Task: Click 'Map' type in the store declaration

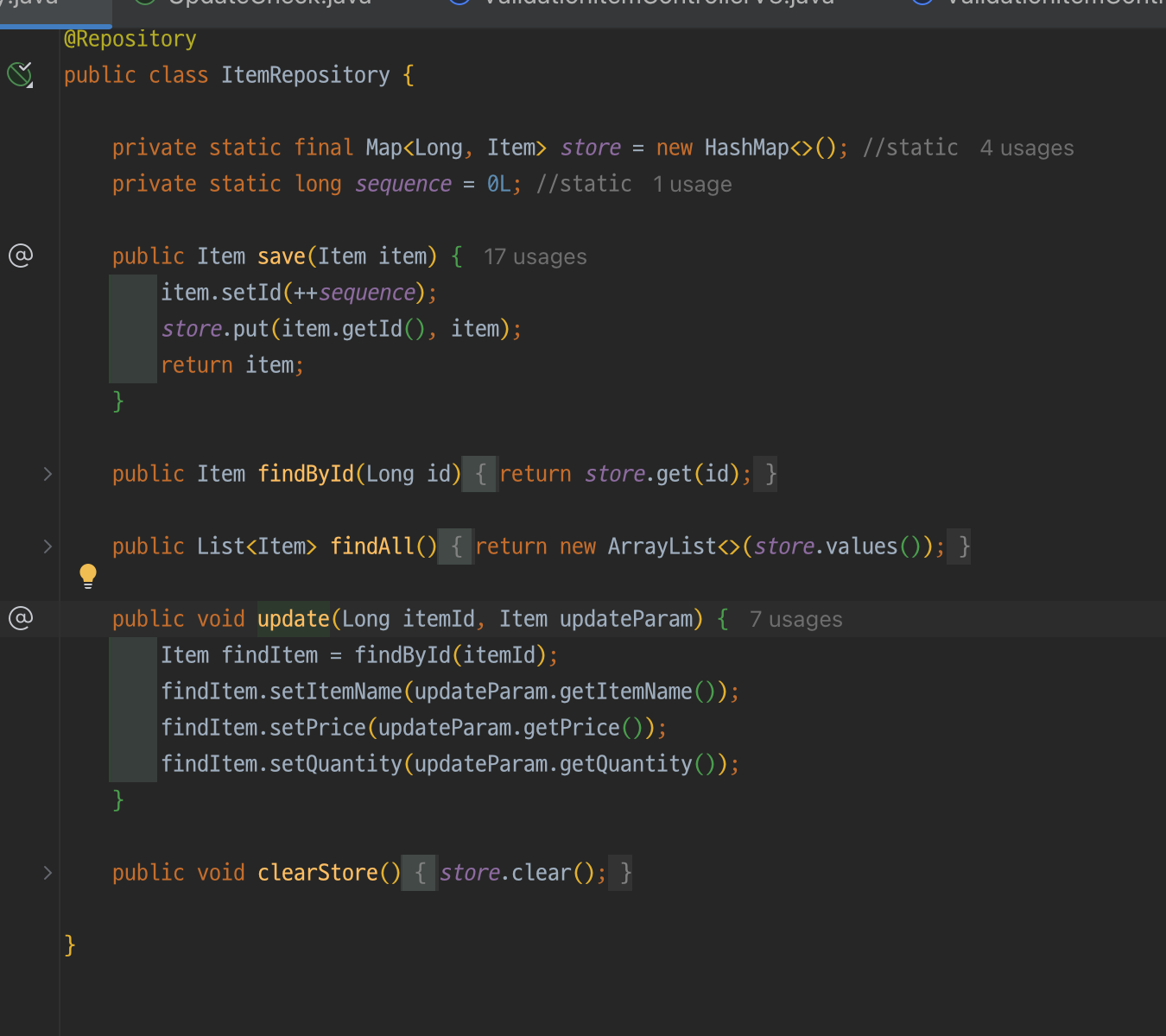Action: pos(383,148)
